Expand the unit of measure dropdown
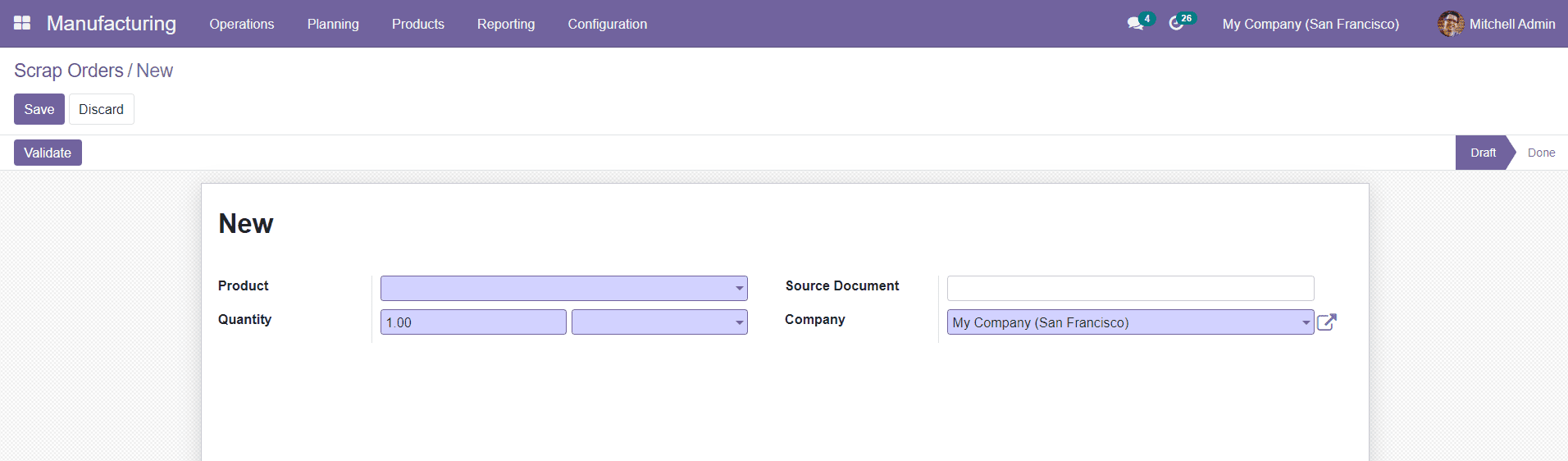This screenshot has height=461, width=1568. (x=739, y=322)
